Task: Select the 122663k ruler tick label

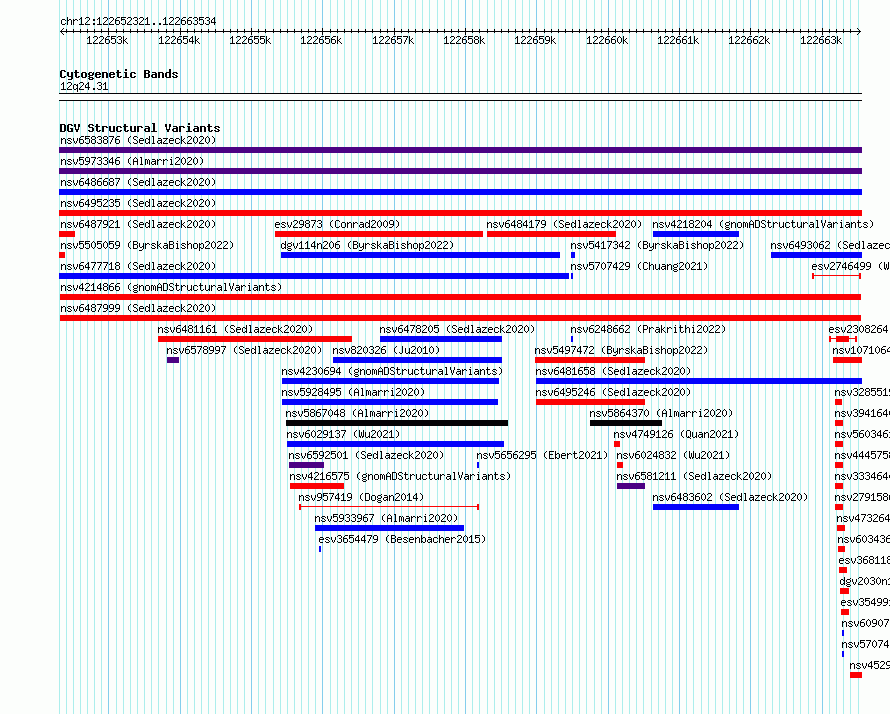Action: point(821,40)
